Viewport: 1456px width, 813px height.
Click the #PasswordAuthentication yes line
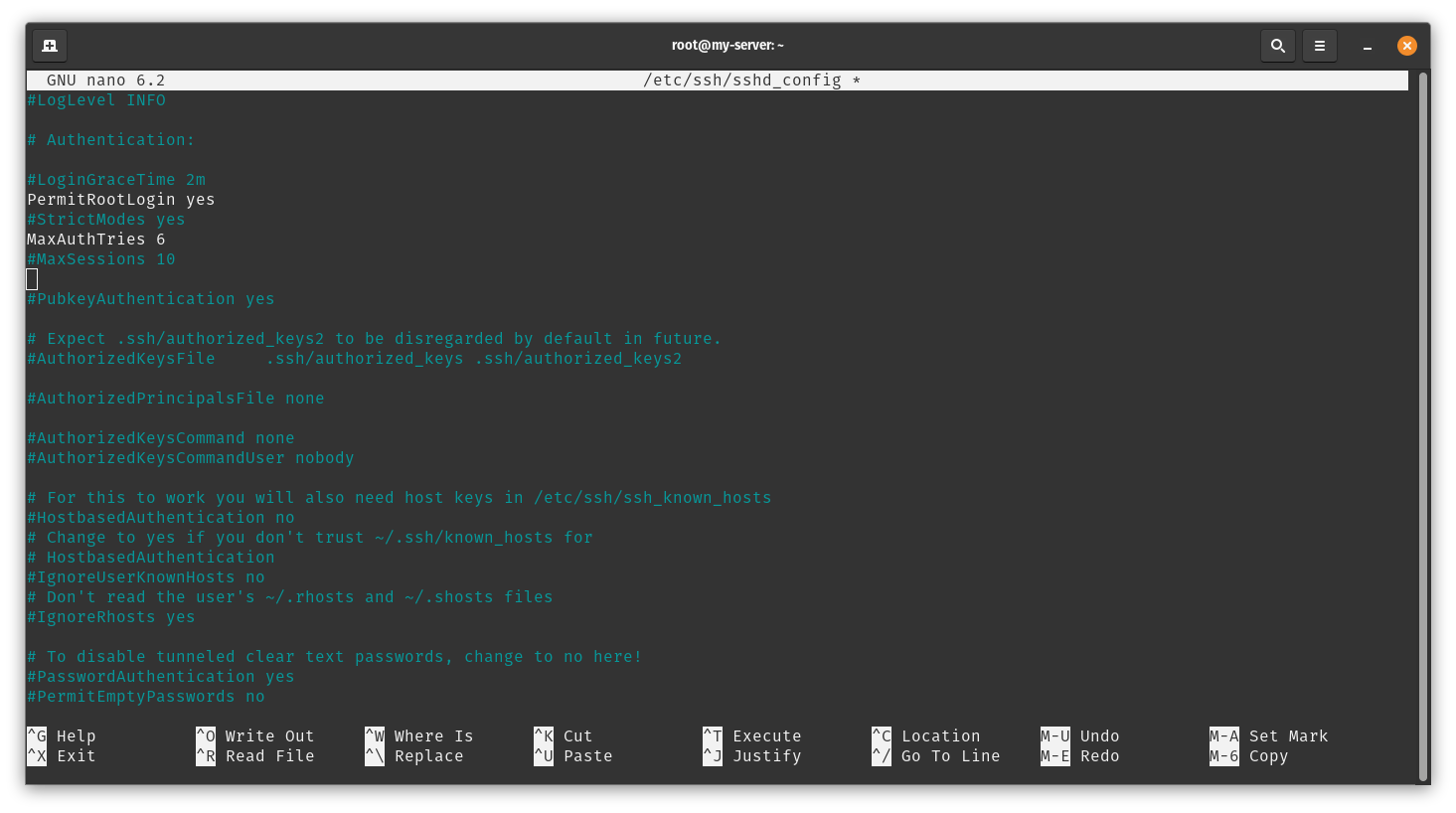[161, 677]
